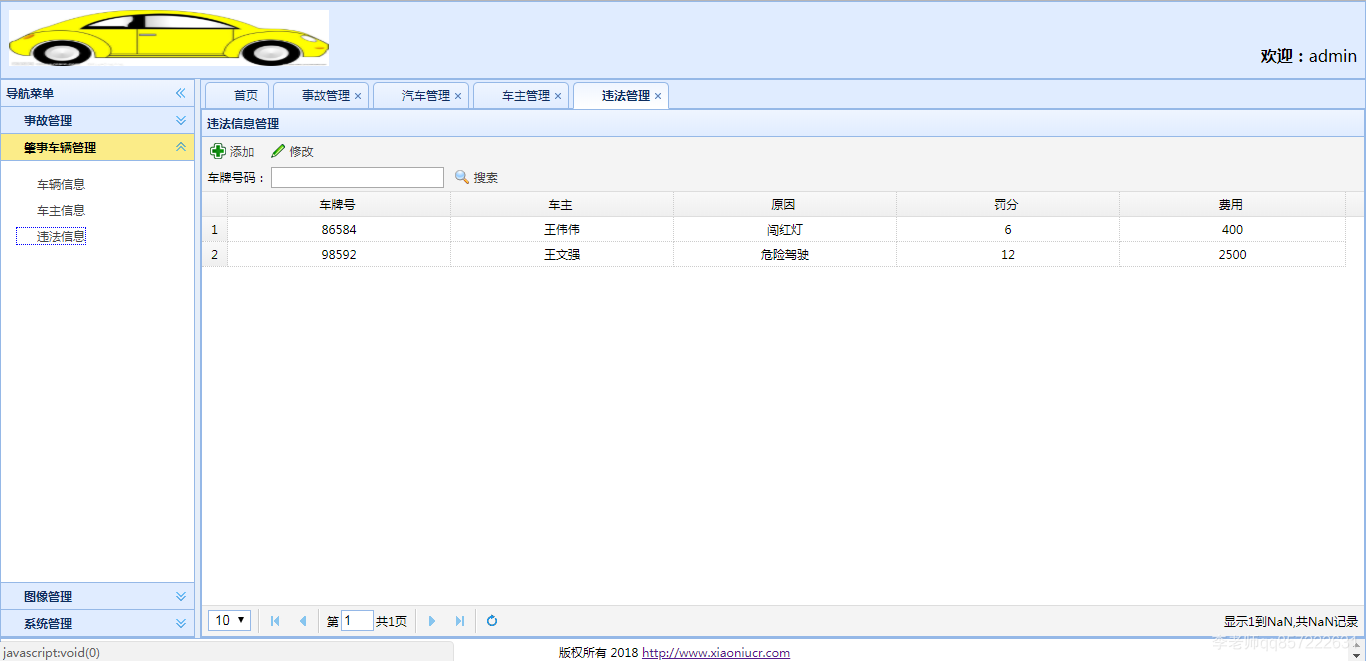The image size is (1366, 661).
Task: Click the 车牌号 column header
Action: pyautogui.click(x=338, y=204)
